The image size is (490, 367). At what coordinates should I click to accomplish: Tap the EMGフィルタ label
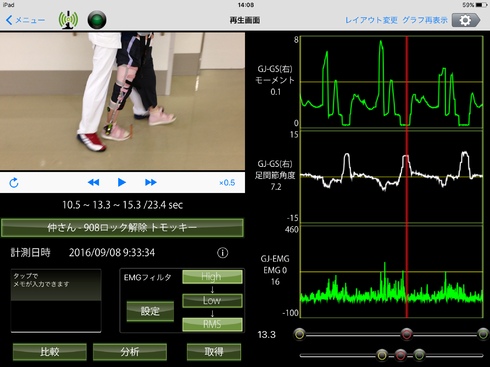coord(148,277)
